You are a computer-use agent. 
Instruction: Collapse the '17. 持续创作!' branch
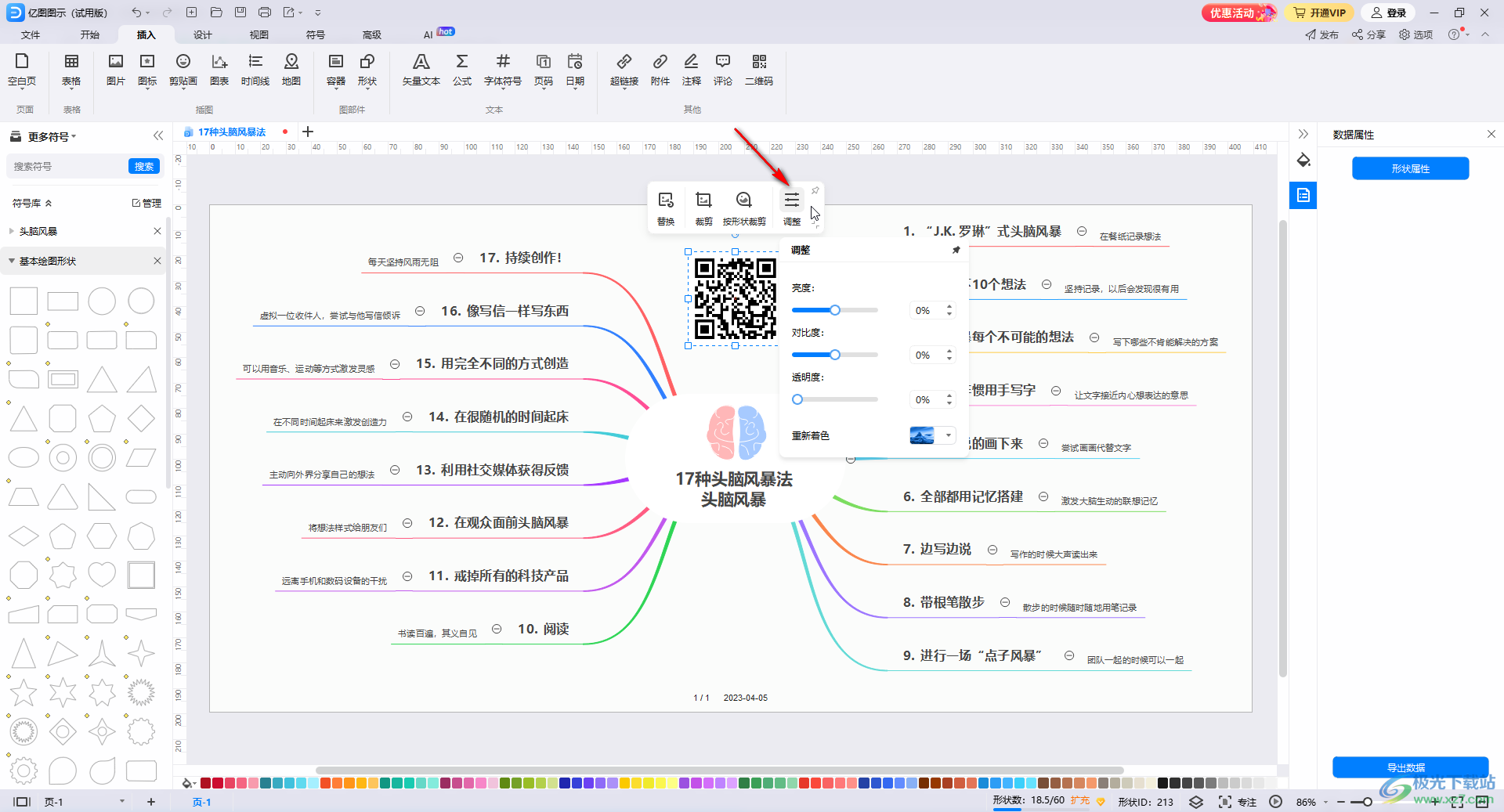[x=458, y=258]
